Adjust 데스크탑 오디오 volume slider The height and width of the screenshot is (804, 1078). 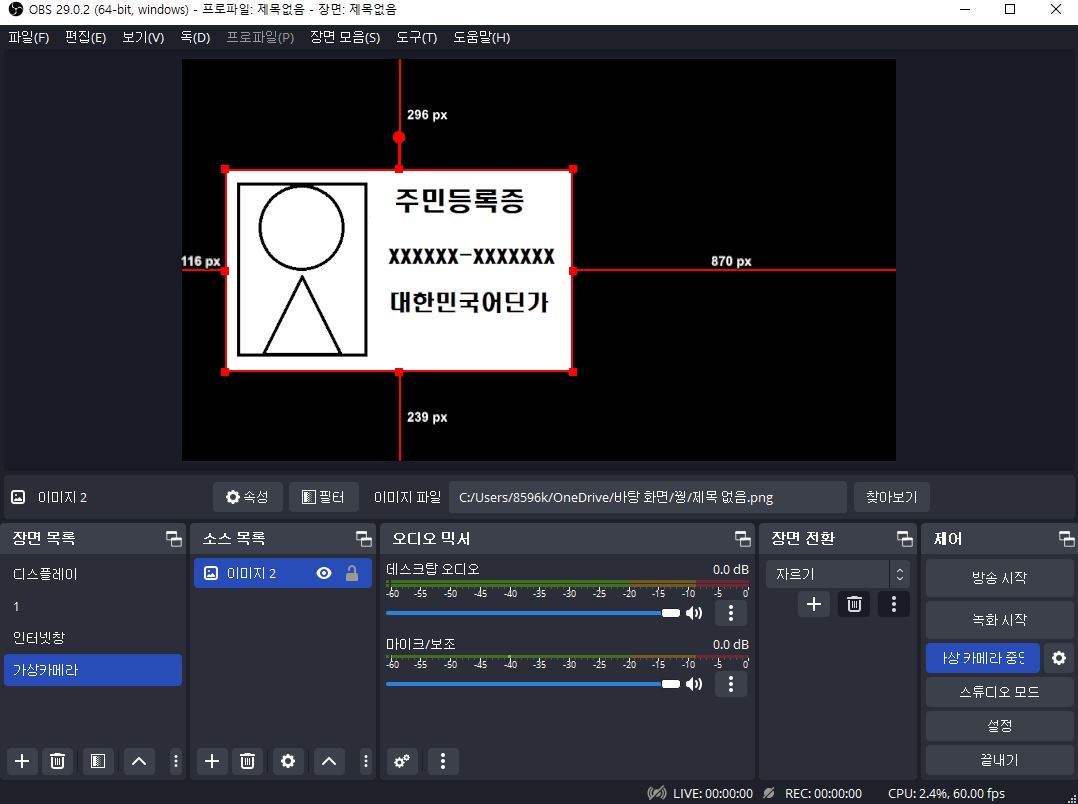click(x=533, y=613)
